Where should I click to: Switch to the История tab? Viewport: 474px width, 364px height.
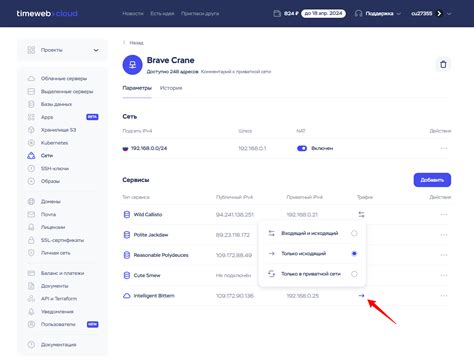pyautogui.click(x=171, y=88)
